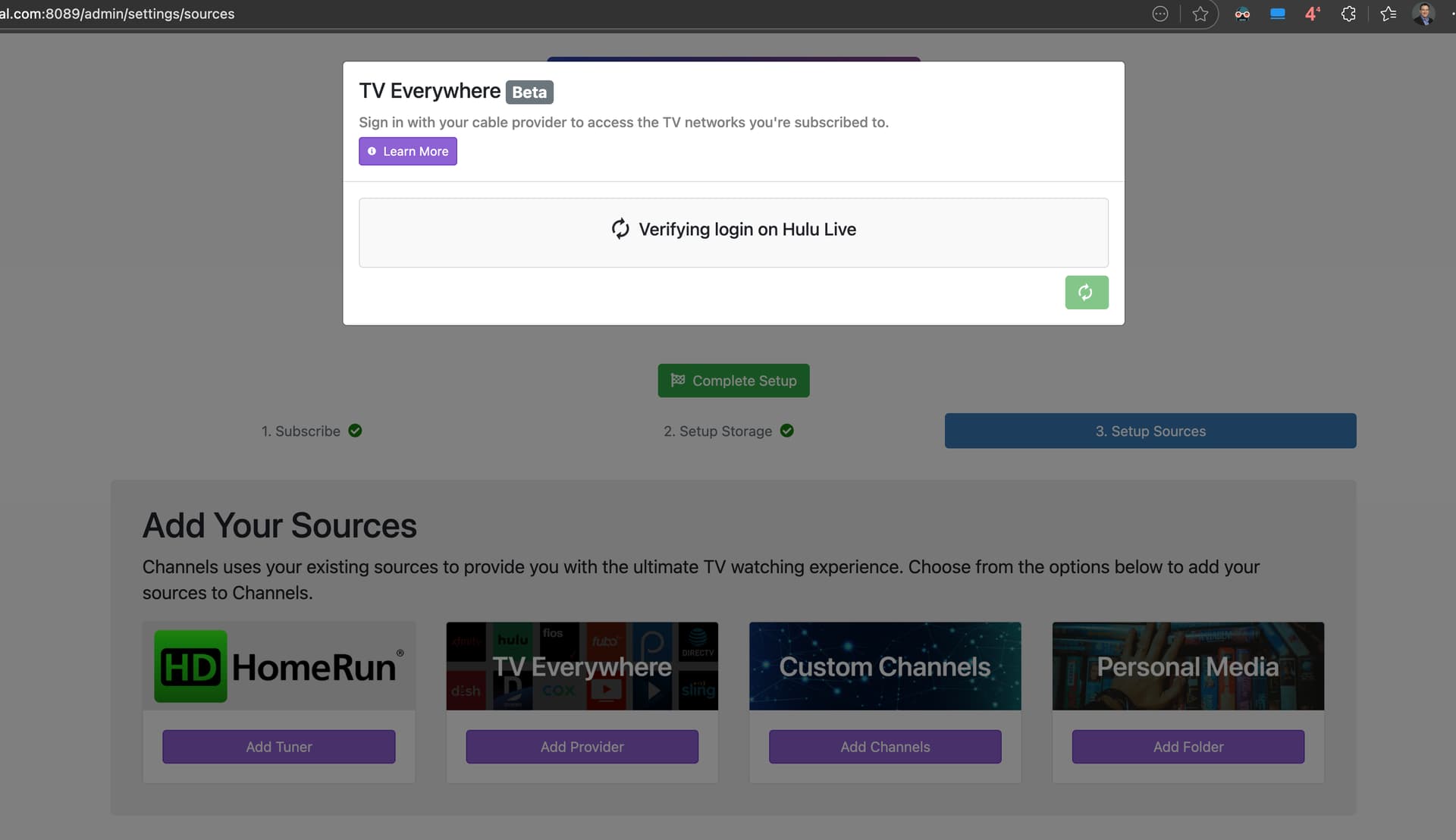Image resolution: width=1456 pixels, height=840 pixels.
Task: Open the 3. Setup Sources step tab
Action: (1150, 431)
